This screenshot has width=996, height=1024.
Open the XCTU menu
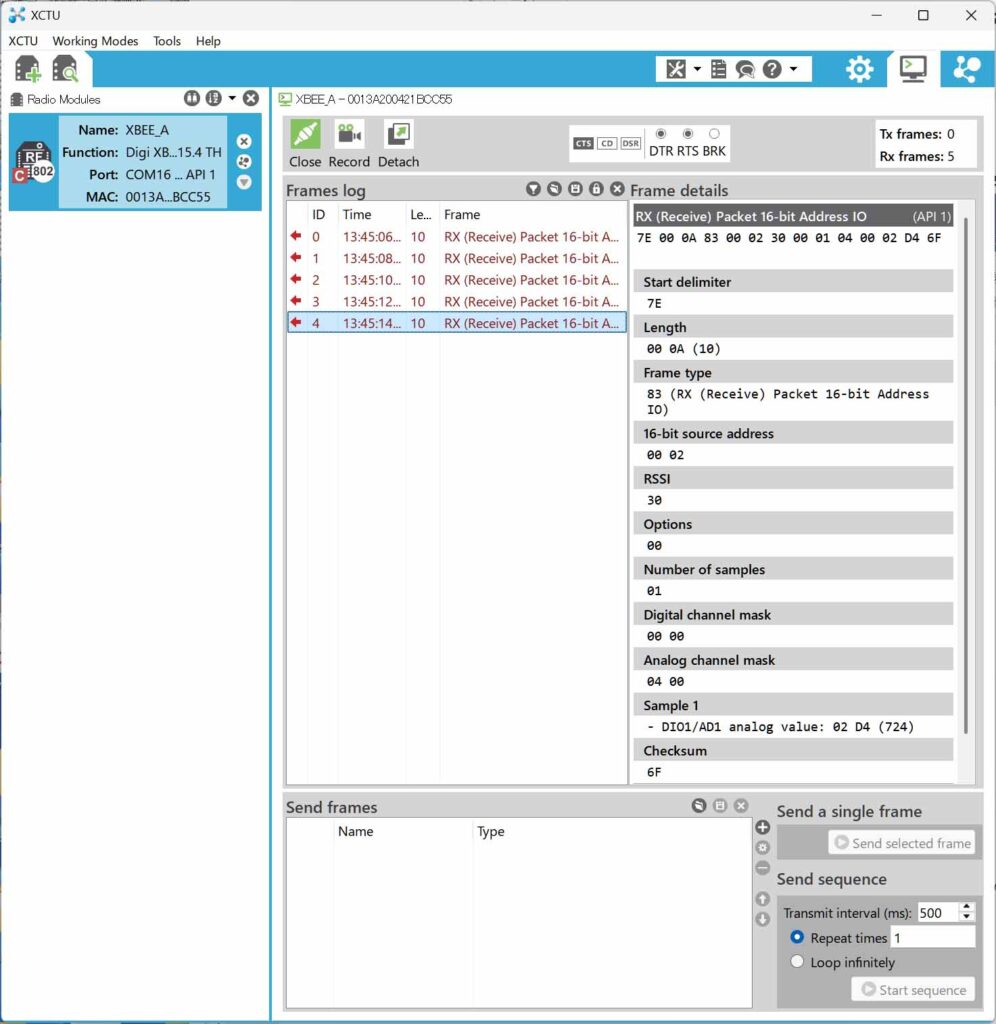[23, 40]
